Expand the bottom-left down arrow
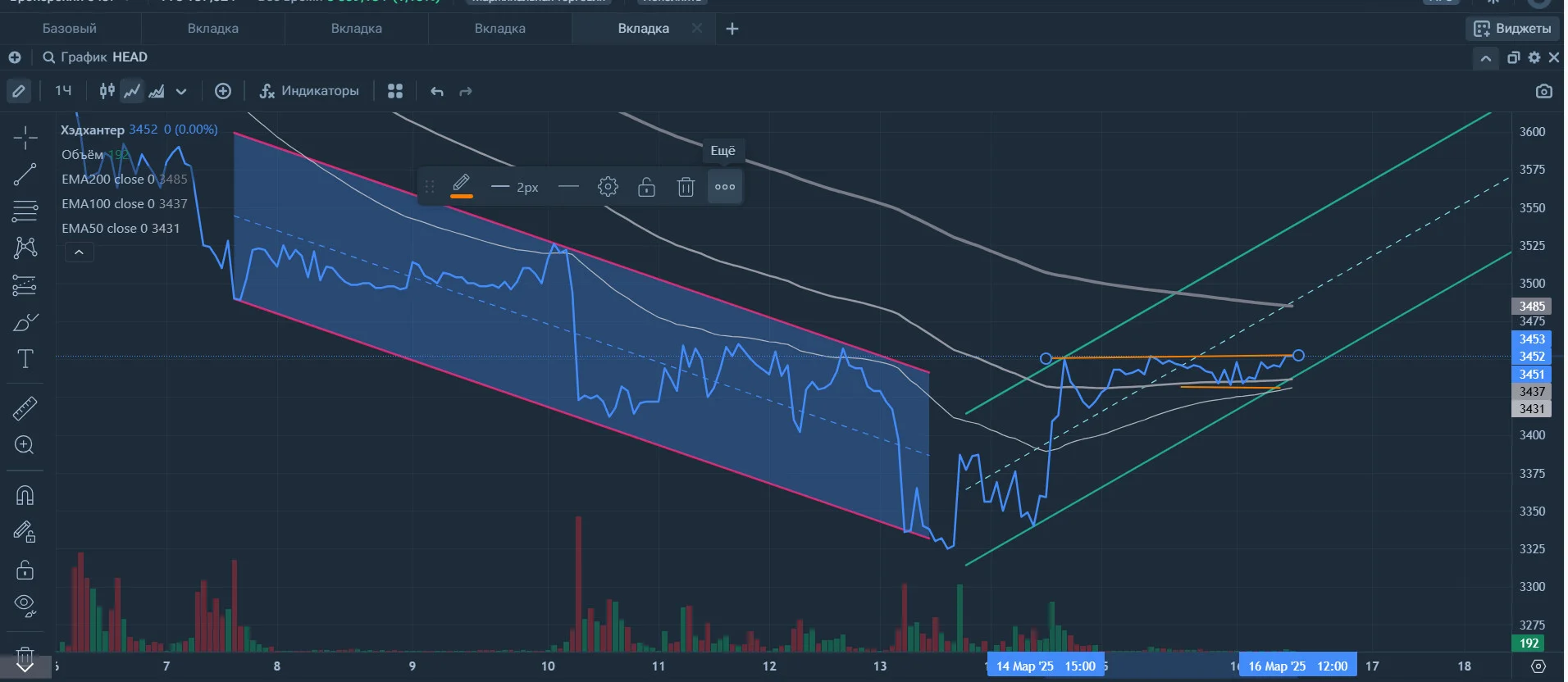The image size is (1568, 682). coord(25,666)
